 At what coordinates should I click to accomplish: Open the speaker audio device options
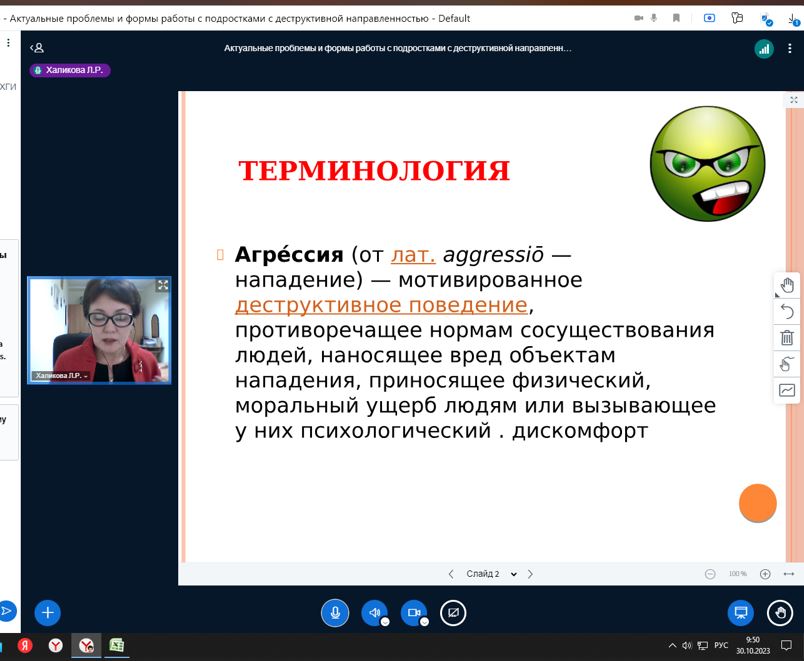pyautogui.click(x=385, y=622)
